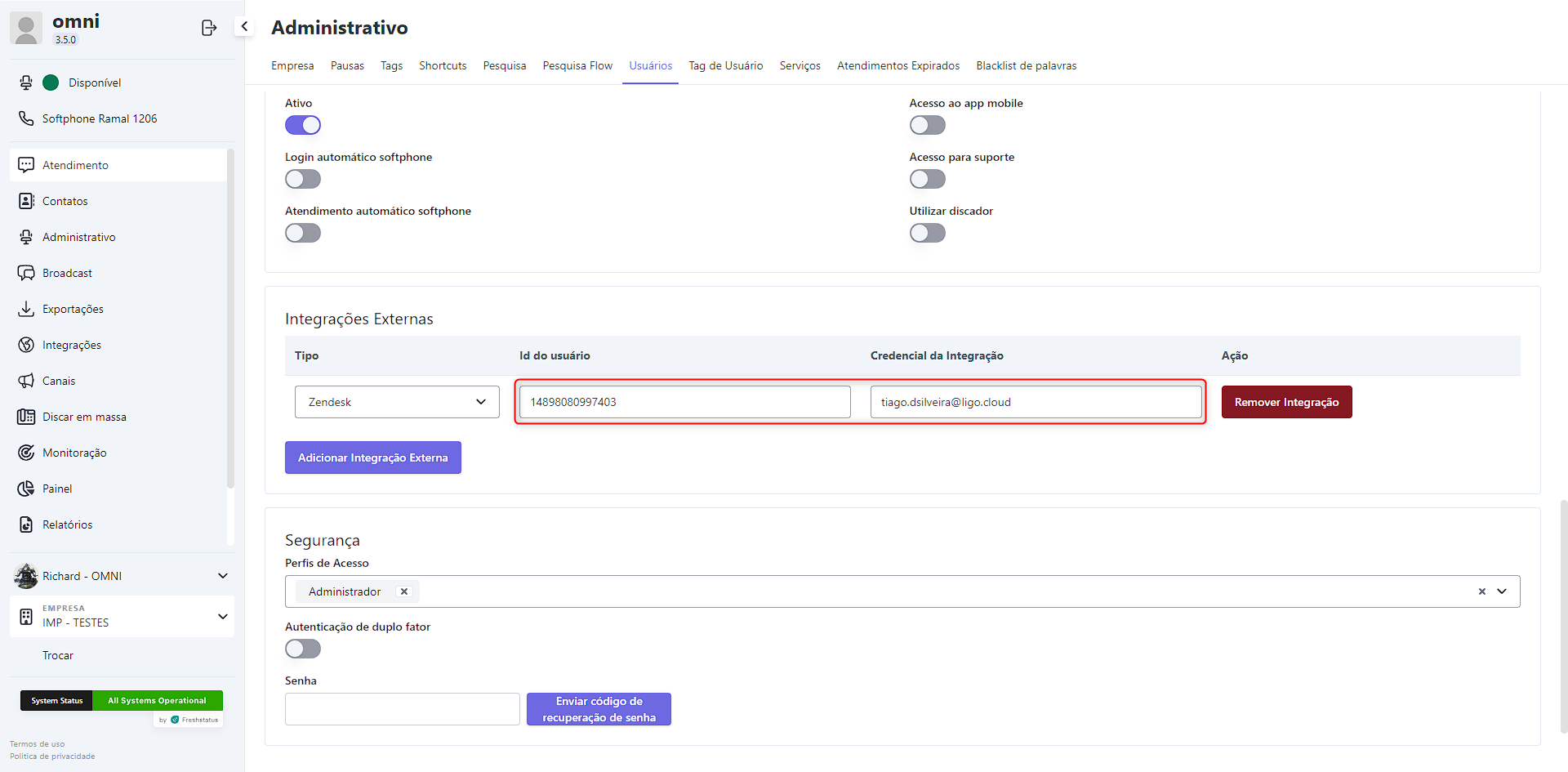Click the building icon beside EMPRESA
Image resolution: width=1568 pixels, height=772 pixels.
(x=26, y=616)
